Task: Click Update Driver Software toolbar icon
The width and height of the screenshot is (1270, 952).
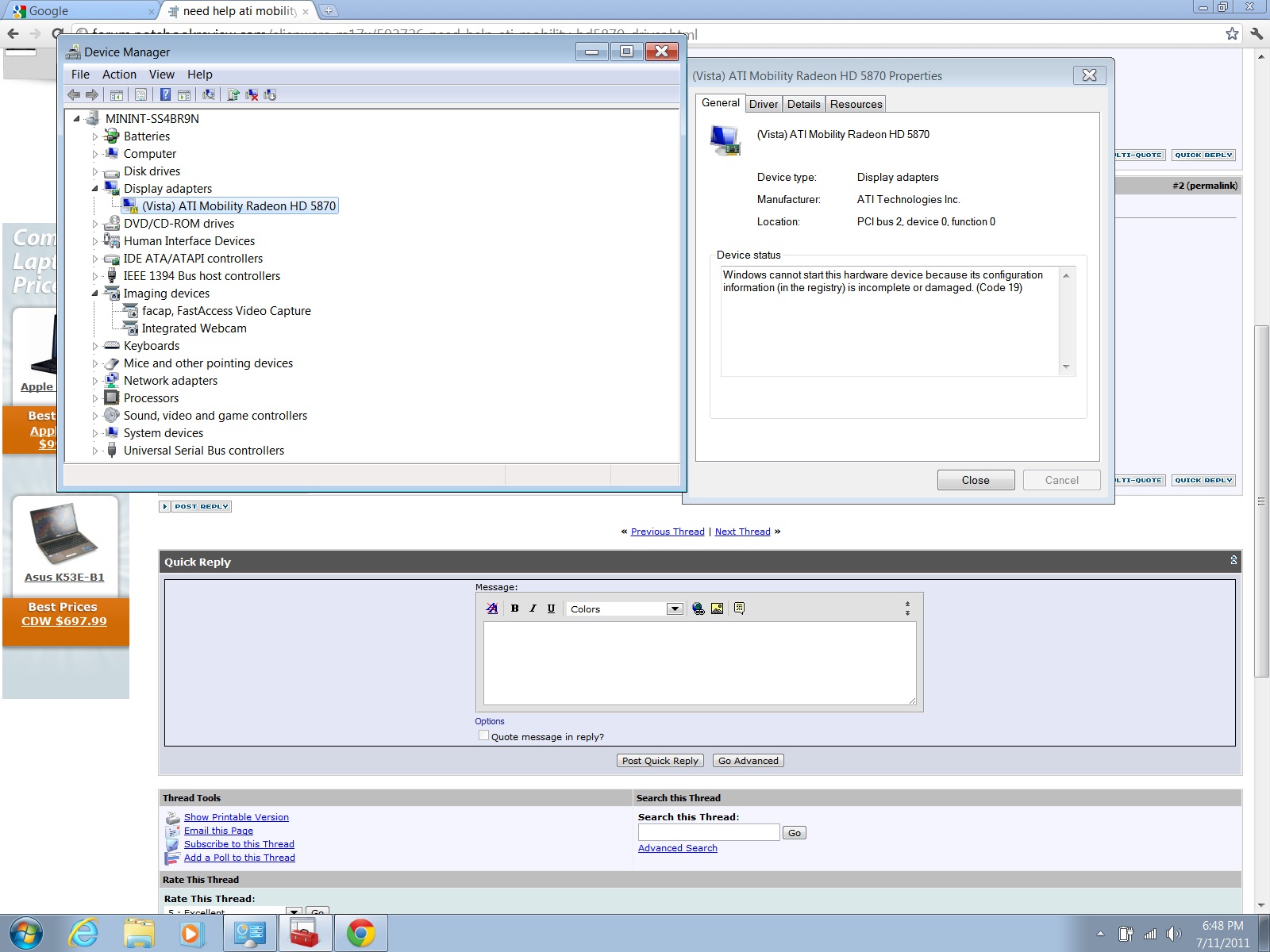Action: (x=233, y=95)
